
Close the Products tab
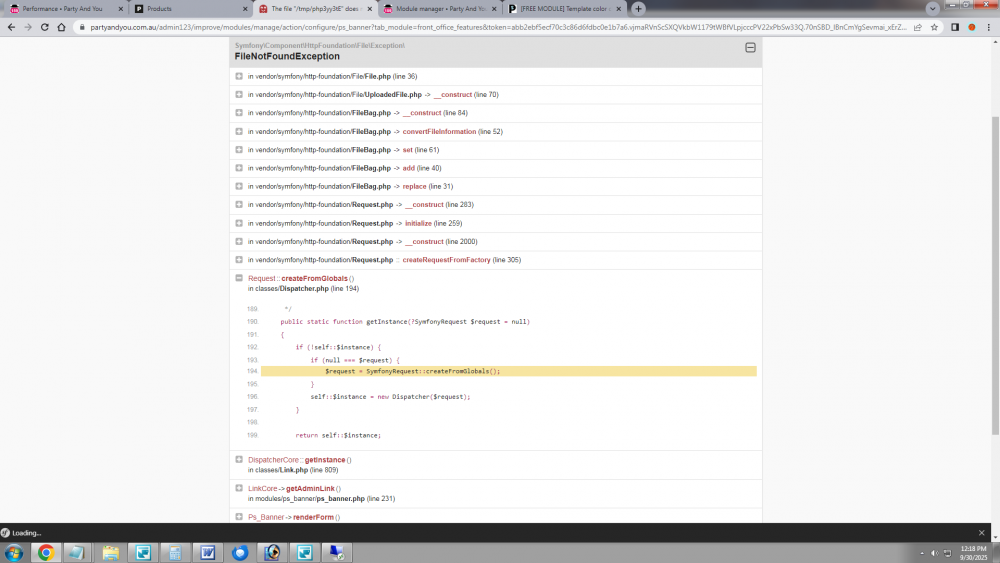pyautogui.click(x=245, y=9)
